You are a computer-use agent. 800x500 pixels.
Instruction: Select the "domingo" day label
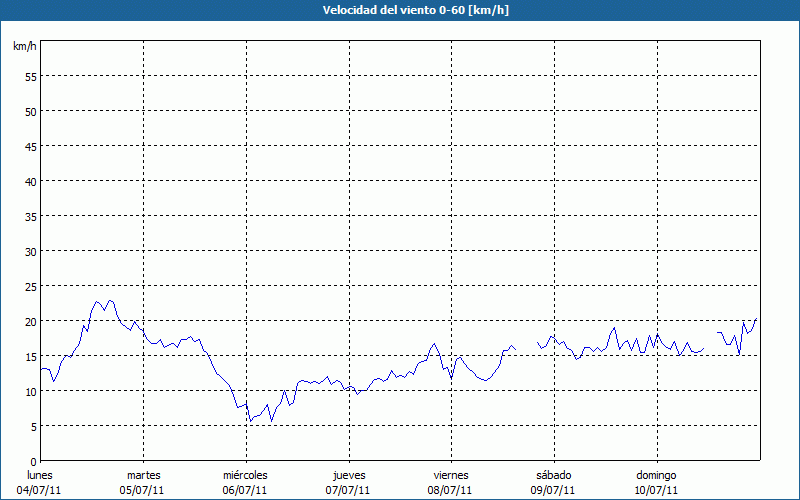(656, 475)
